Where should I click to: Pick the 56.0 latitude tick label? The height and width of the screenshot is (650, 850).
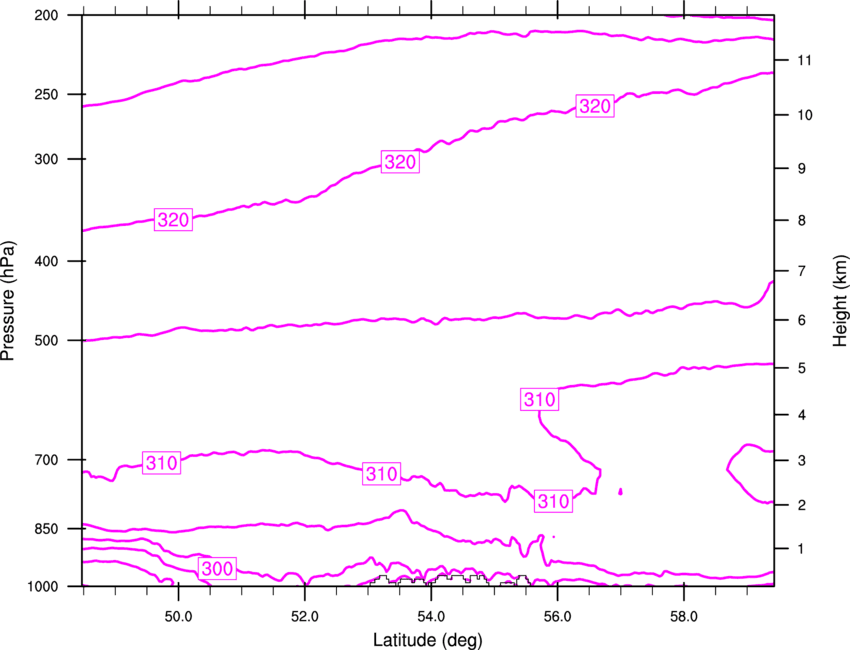click(x=557, y=617)
